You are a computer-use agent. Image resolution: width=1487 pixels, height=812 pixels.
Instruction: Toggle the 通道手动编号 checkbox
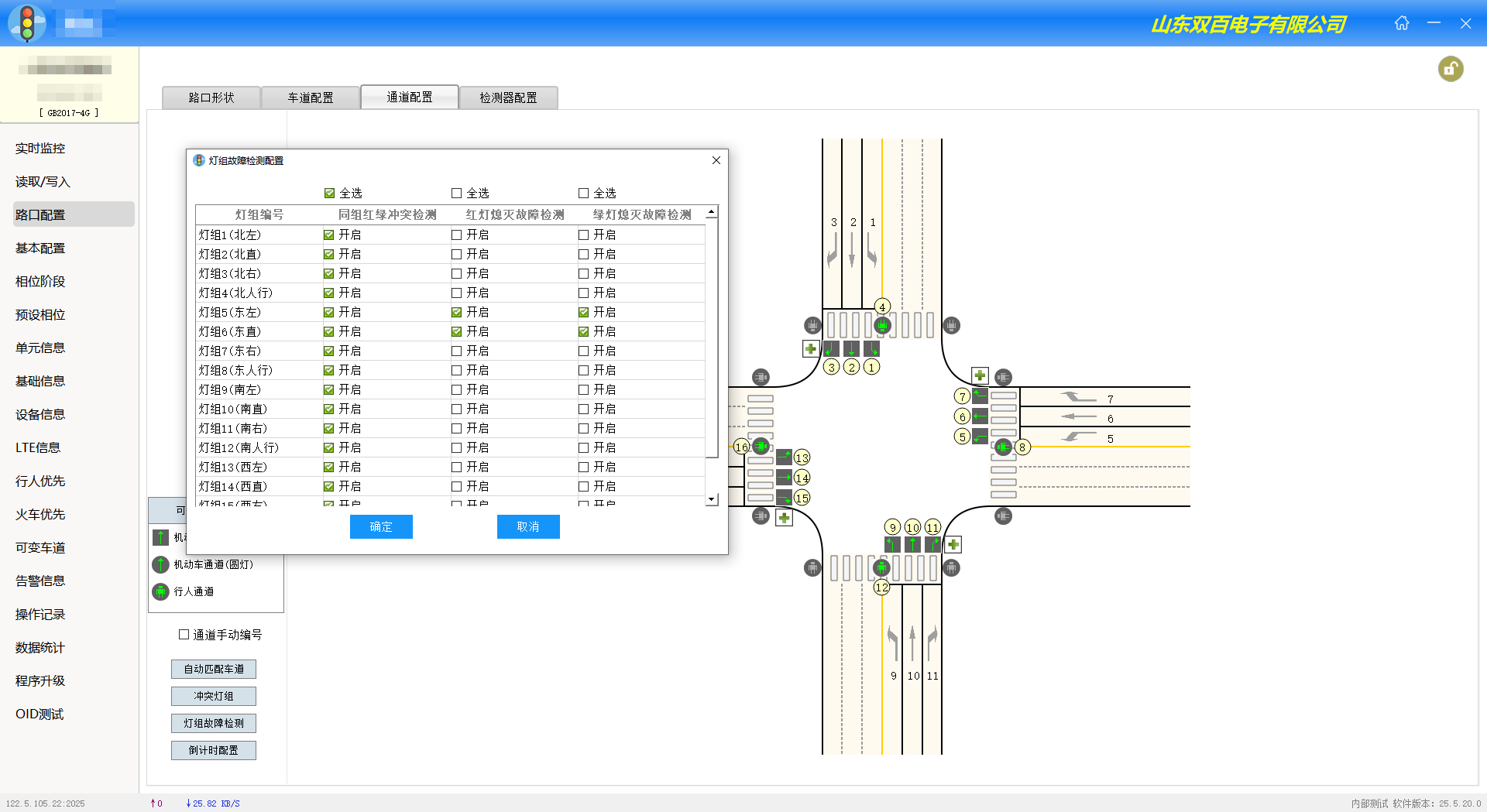click(x=184, y=635)
